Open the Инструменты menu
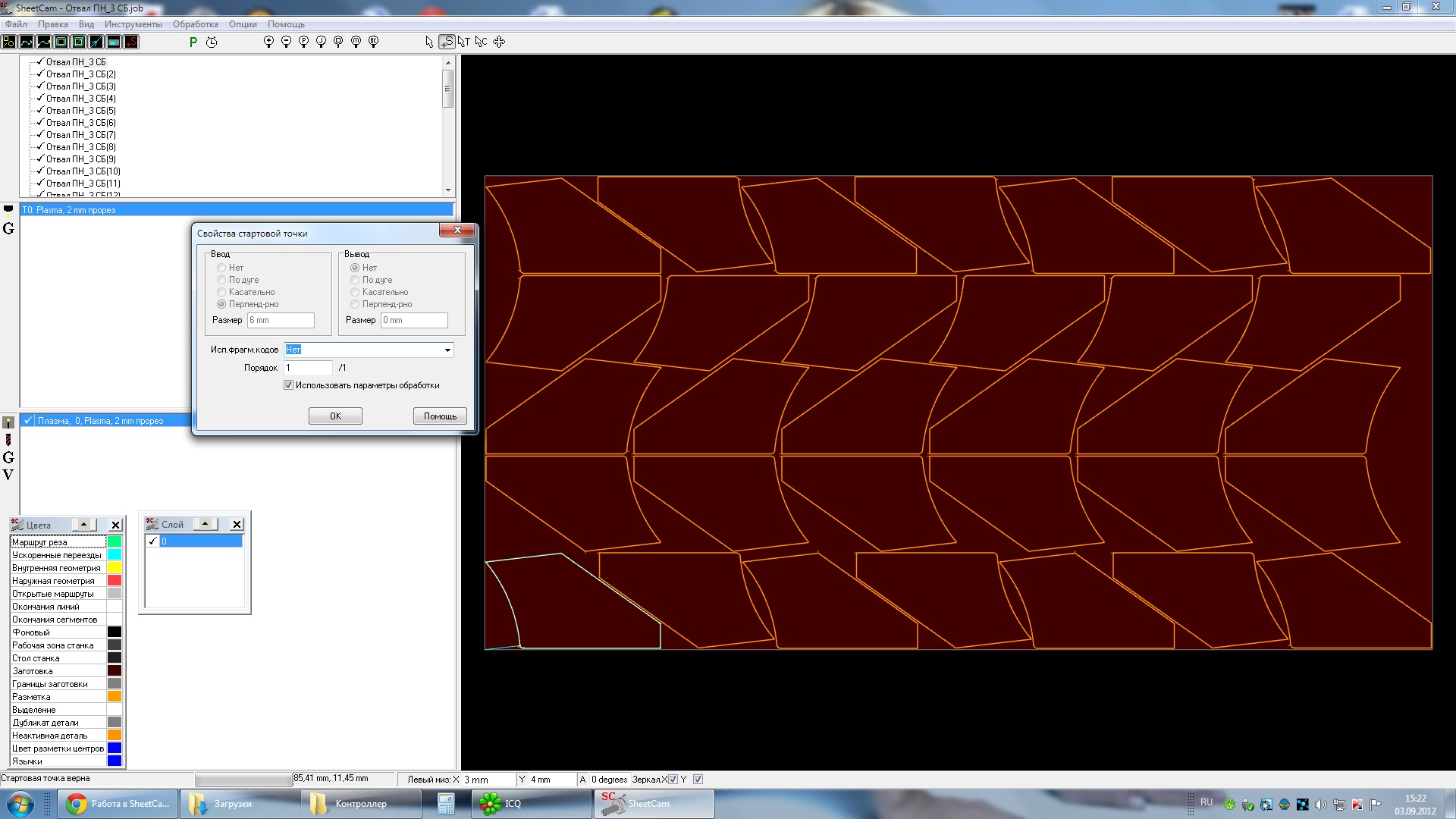This screenshot has width=1456, height=819. click(133, 24)
